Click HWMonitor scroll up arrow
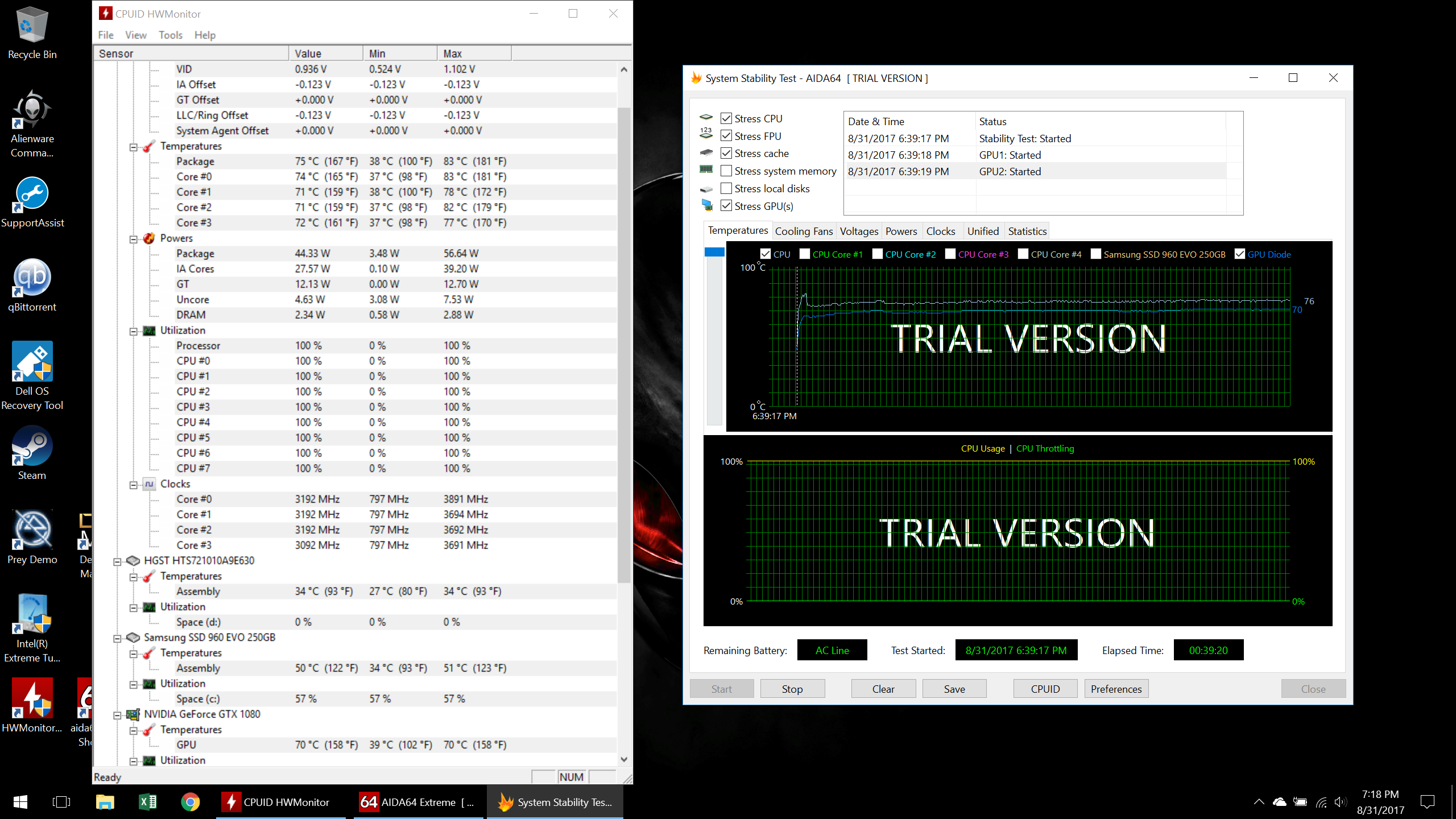1456x819 pixels. pyautogui.click(x=624, y=69)
